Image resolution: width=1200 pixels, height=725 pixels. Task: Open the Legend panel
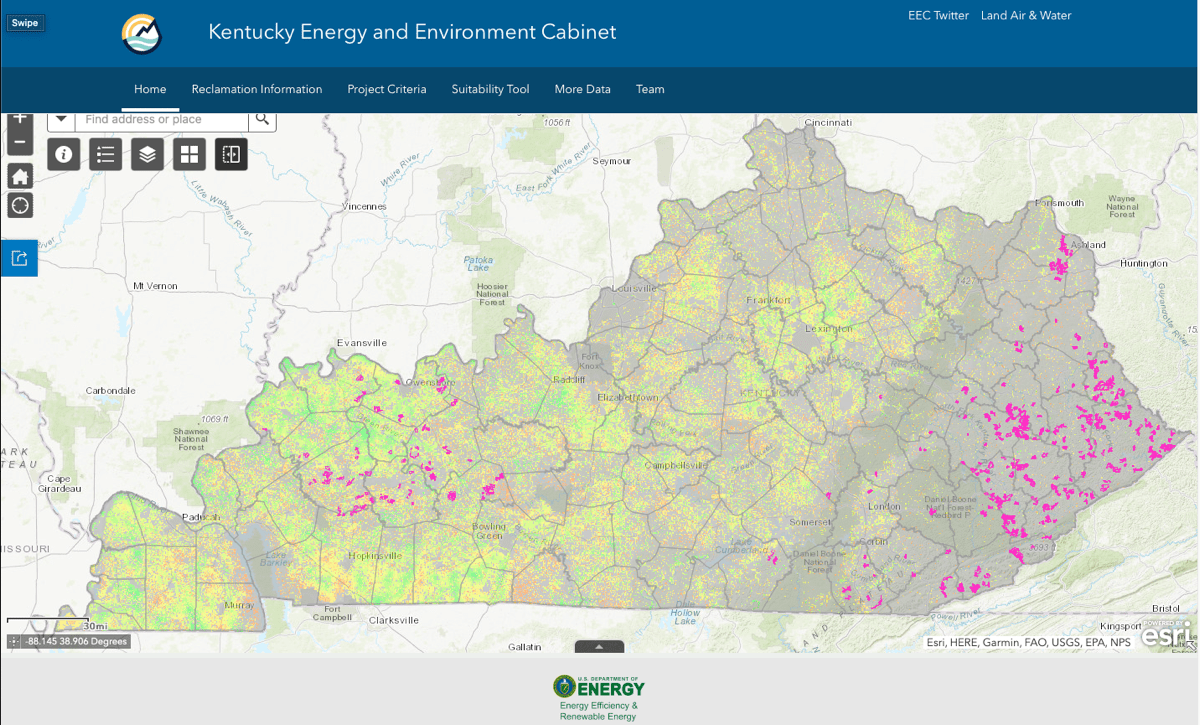105,154
